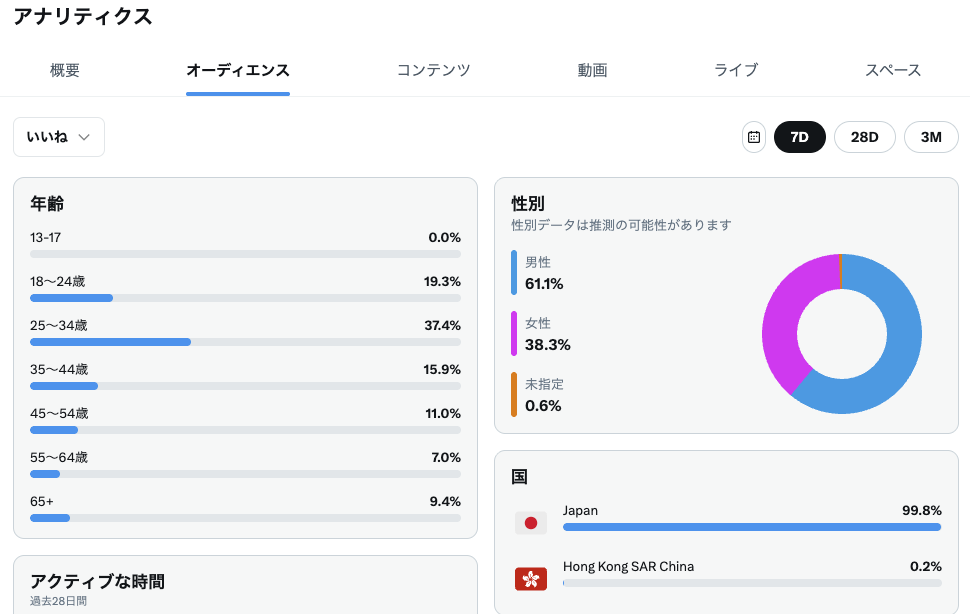Click the Hong Kong flag icon
Viewport: 970px width, 614px height.
pyautogui.click(x=530, y=578)
